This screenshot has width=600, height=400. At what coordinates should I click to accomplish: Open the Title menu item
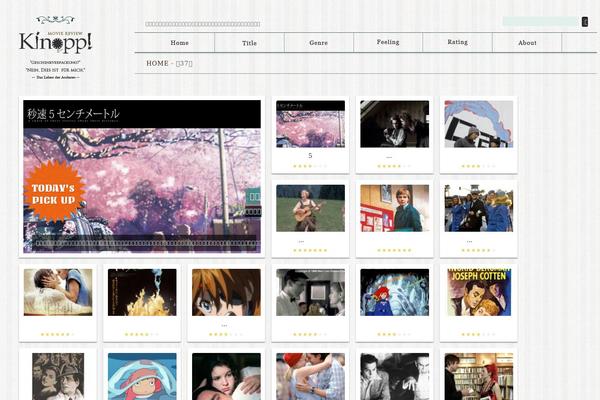pos(249,43)
